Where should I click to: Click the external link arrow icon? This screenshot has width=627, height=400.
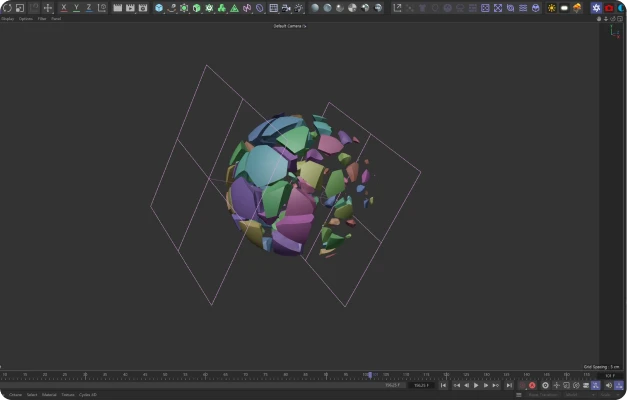pyautogui.click(x=397, y=8)
